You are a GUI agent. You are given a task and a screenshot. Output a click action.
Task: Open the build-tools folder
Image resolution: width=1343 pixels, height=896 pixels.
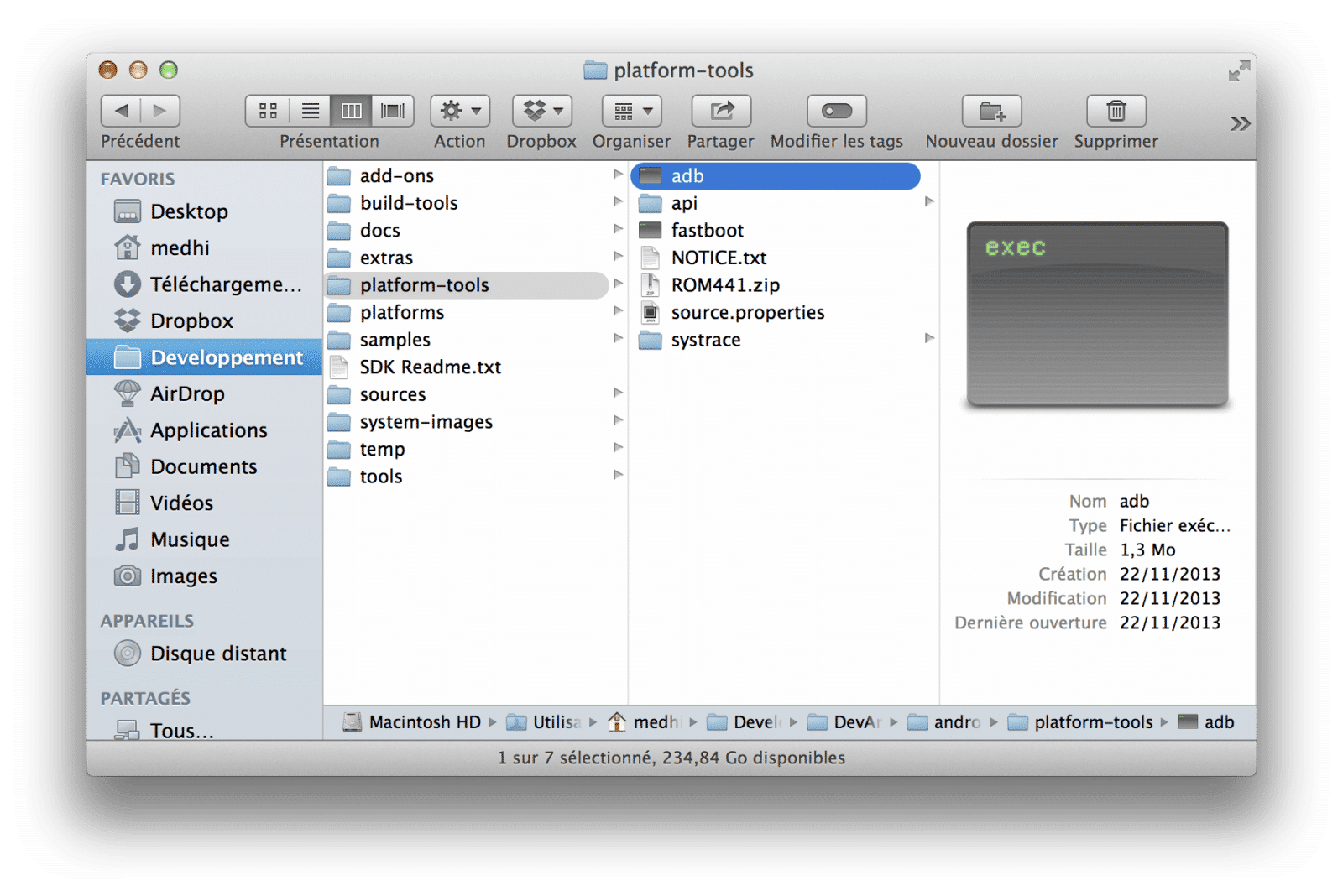pyautogui.click(x=409, y=203)
